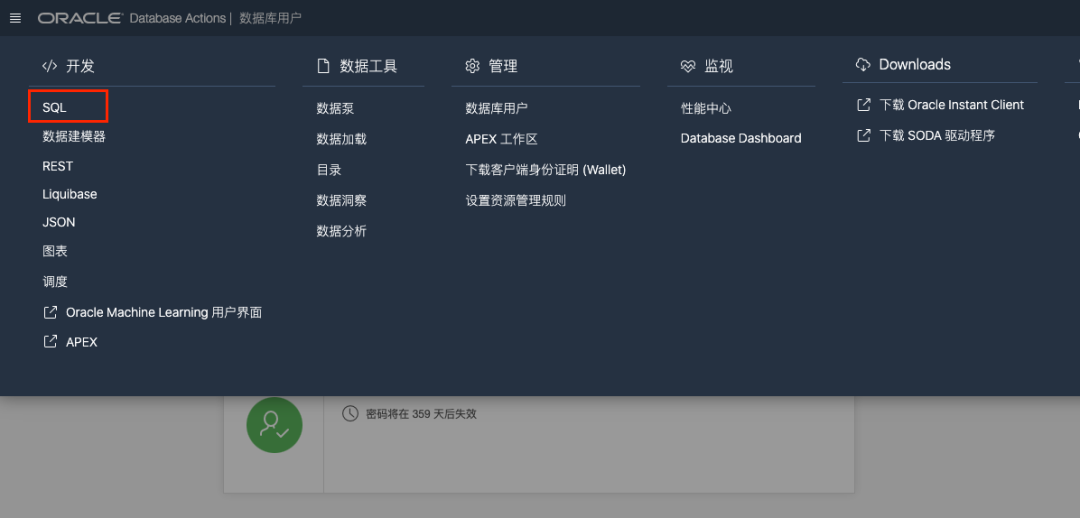1080x518 pixels.
Task: Click the 监视 section heading
Action: (718, 66)
